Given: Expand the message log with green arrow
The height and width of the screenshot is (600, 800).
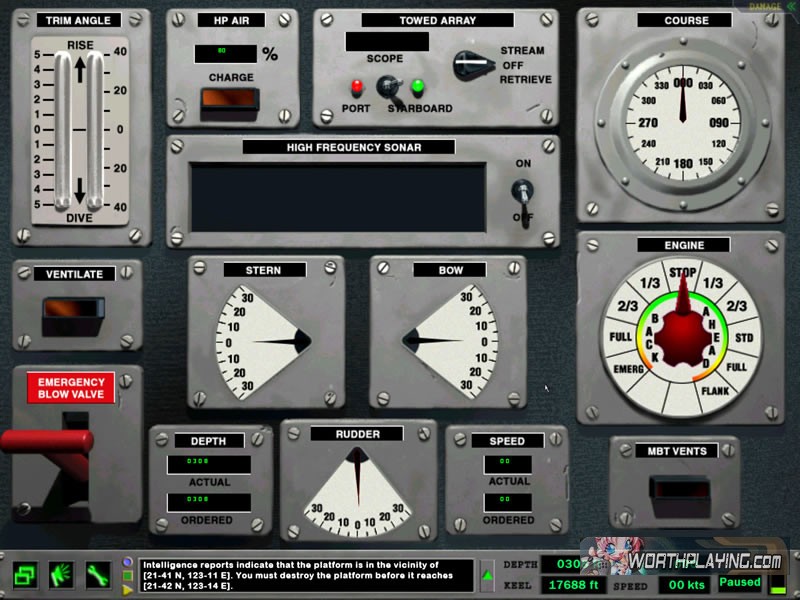Looking at the screenshot, I should click(487, 575).
